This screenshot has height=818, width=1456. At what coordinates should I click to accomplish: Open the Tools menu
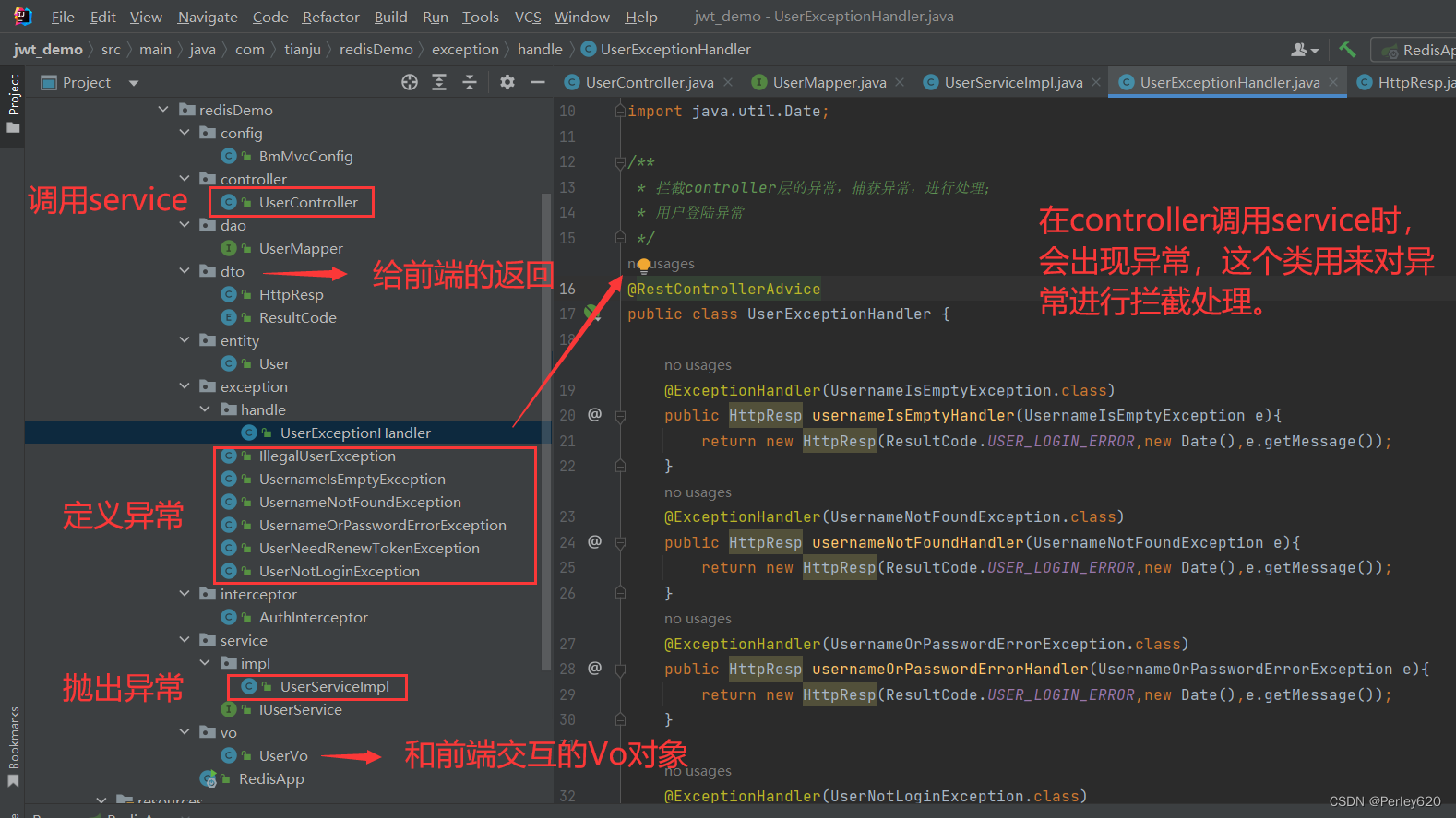(x=480, y=17)
